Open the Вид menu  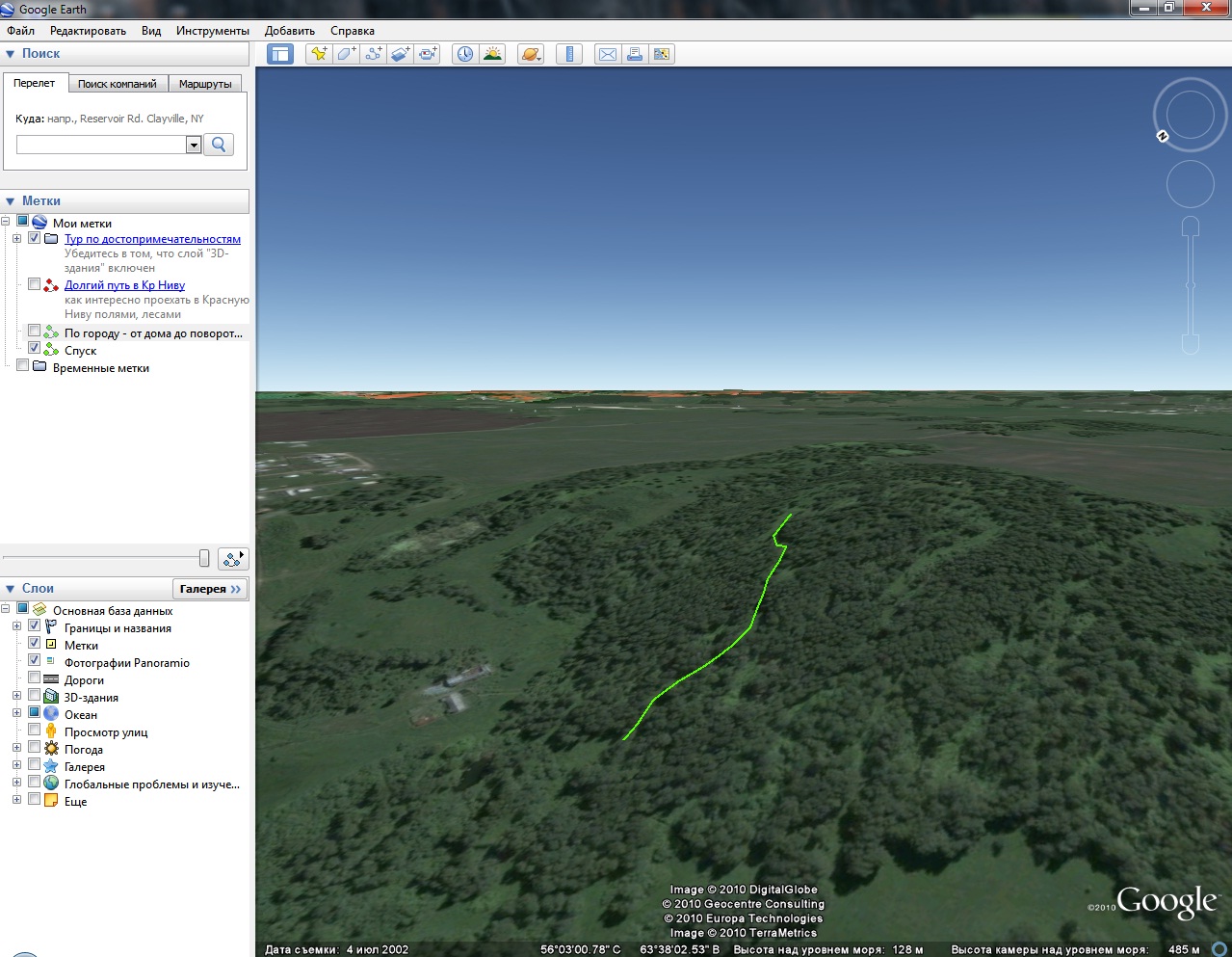click(x=151, y=31)
